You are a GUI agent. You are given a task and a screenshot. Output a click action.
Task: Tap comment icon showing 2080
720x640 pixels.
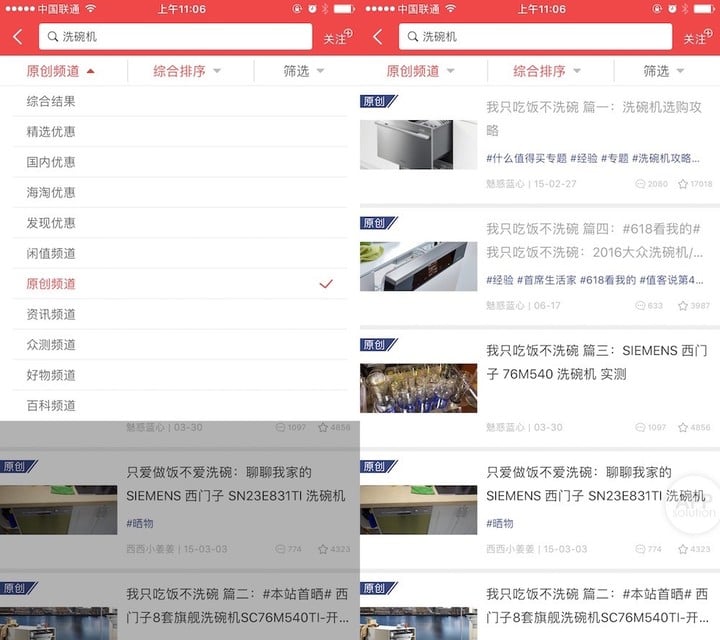(x=640, y=184)
